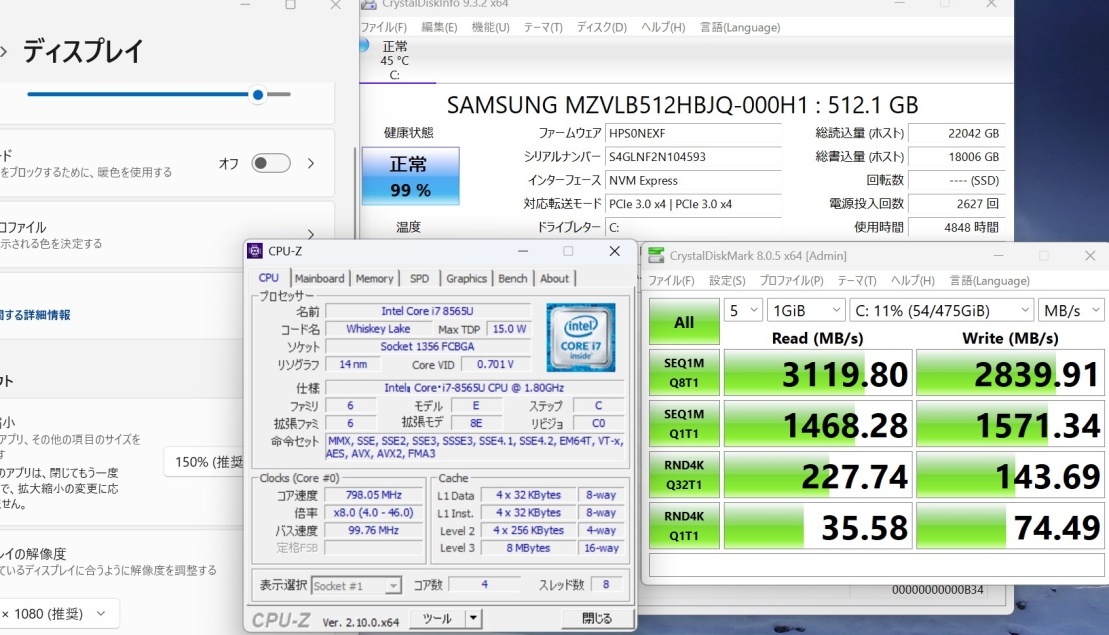
Task: Open the About tab in CPU-Z
Action: [x=554, y=279]
